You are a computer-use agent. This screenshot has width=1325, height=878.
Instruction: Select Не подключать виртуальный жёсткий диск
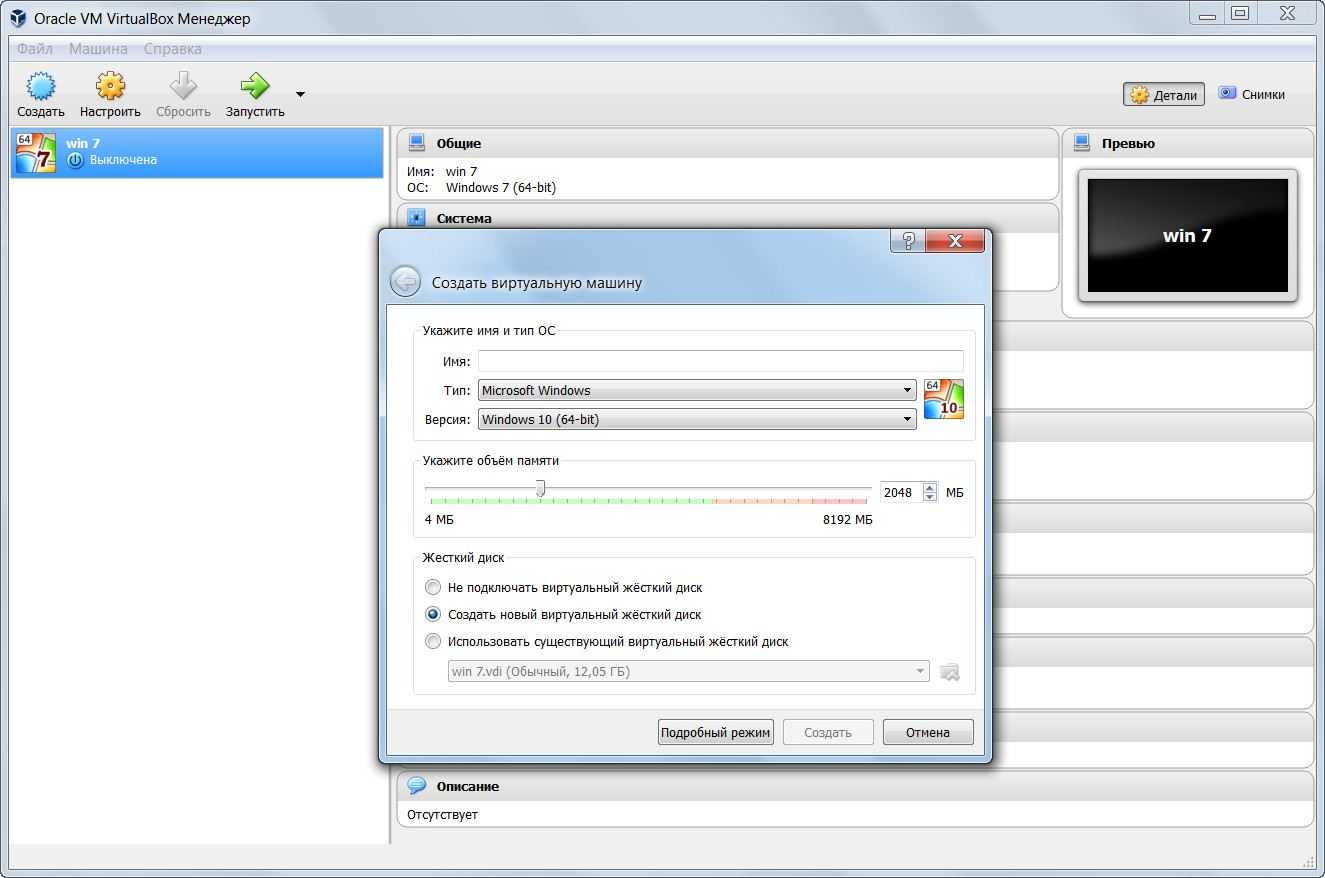coord(564,587)
